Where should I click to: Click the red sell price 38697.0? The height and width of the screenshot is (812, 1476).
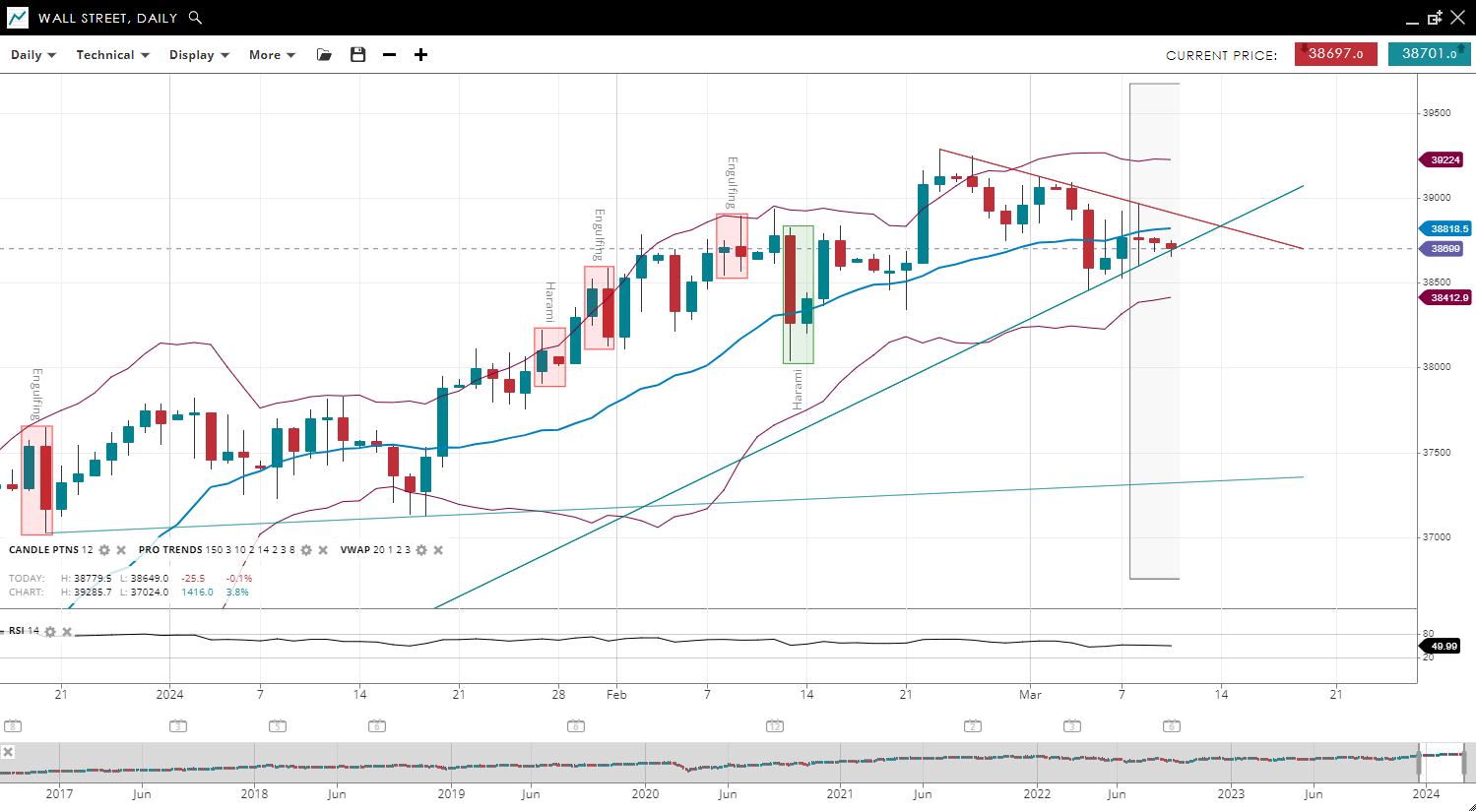point(1335,54)
